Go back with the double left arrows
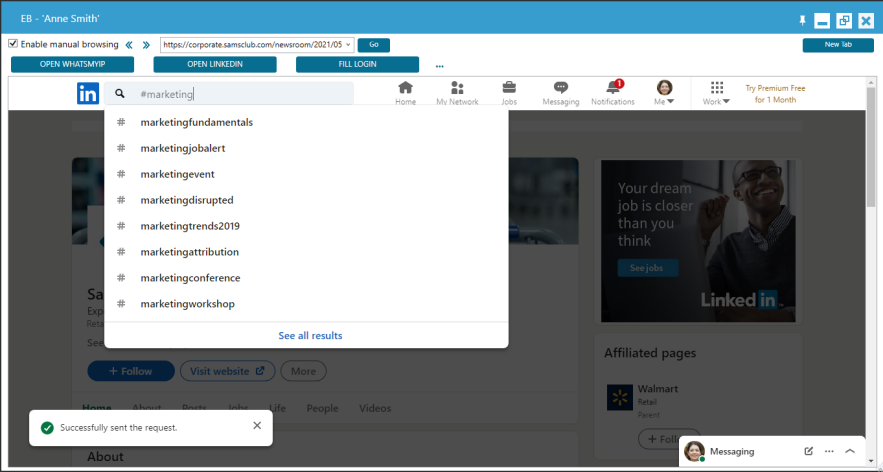Image resolution: width=883 pixels, height=472 pixels. [129, 45]
